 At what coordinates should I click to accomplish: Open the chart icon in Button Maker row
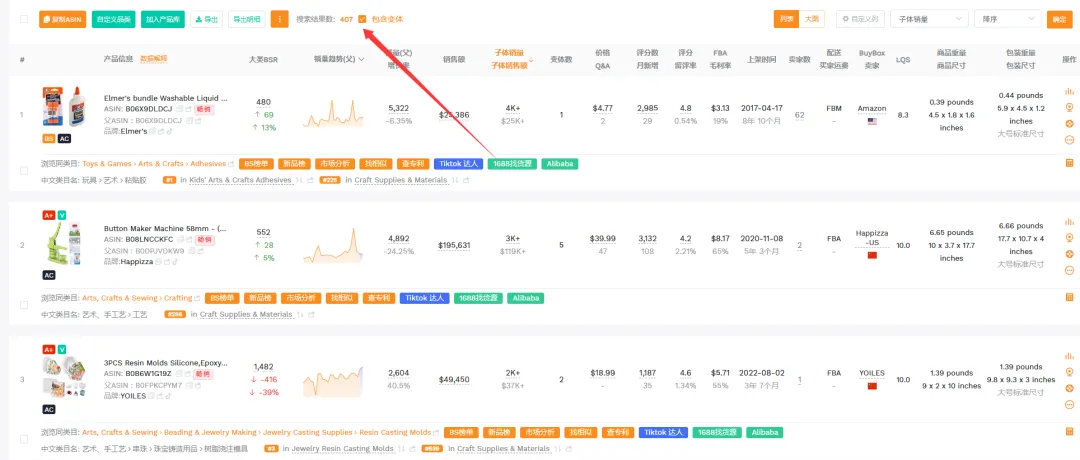click(x=1070, y=222)
